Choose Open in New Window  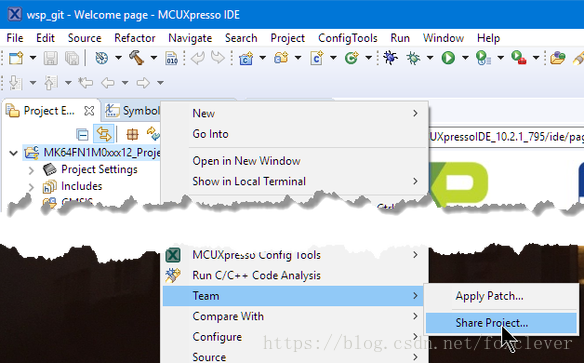pyautogui.click(x=295, y=161)
